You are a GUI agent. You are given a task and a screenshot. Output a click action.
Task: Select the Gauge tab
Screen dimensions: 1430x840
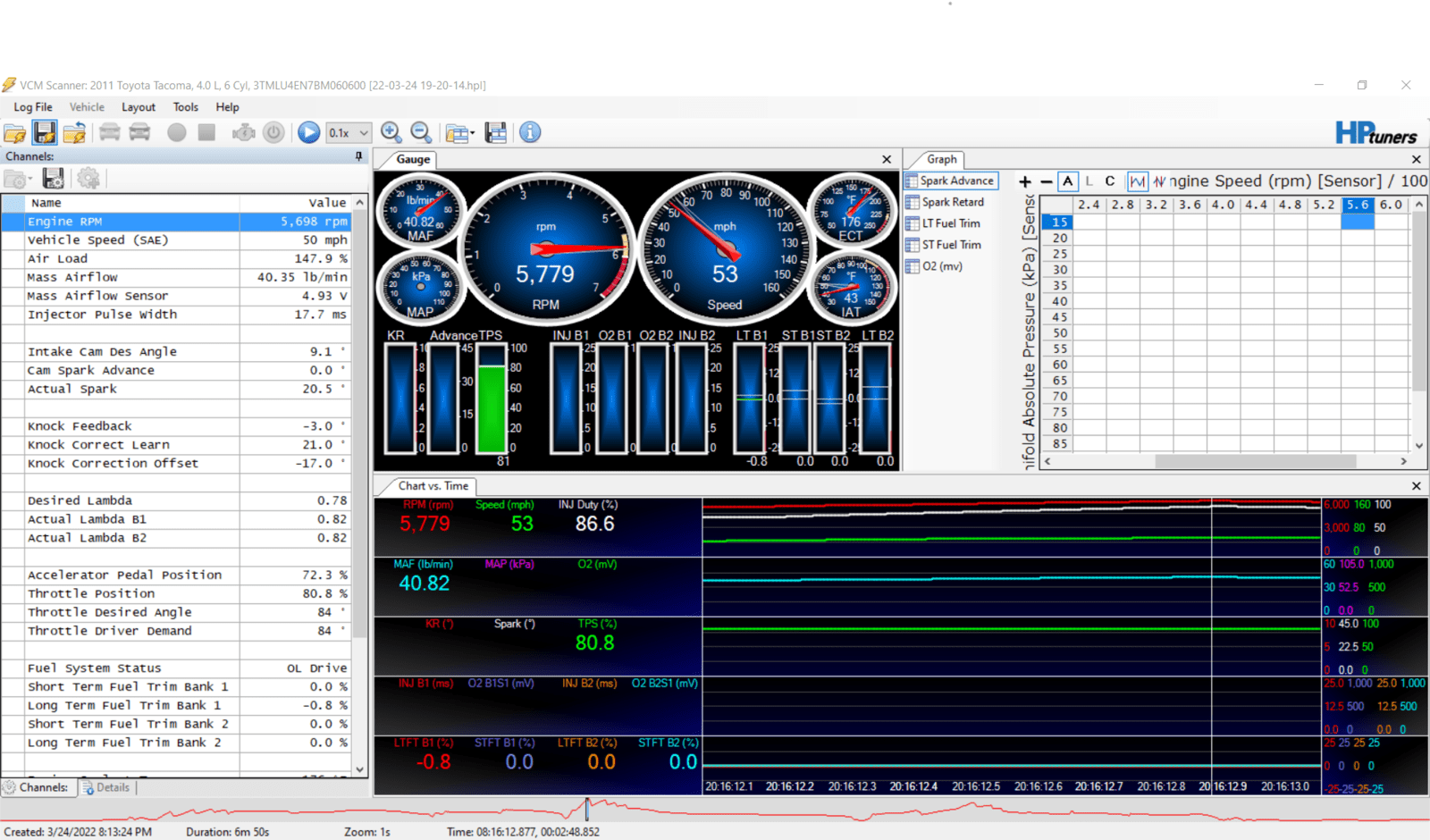[413, 160]
